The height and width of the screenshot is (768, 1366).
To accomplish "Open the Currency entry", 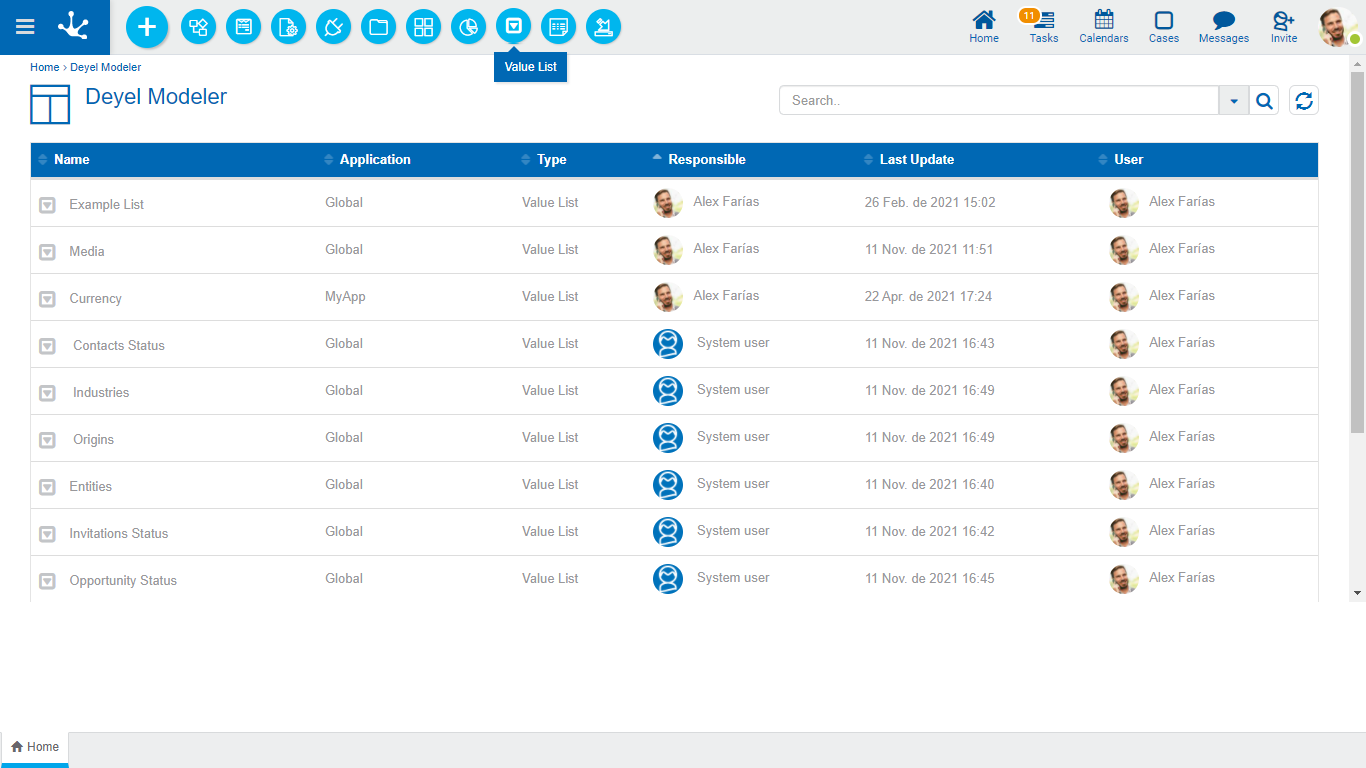I will pyautogui.click(x=95, y=298).
